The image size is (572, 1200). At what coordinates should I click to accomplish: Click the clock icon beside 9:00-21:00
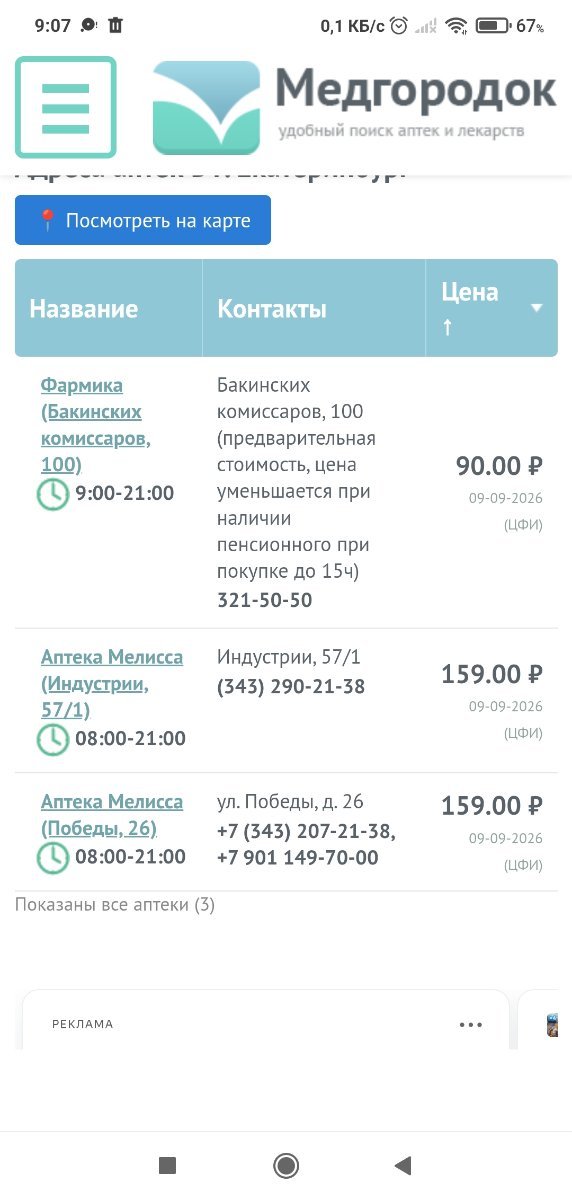[53, 494]
